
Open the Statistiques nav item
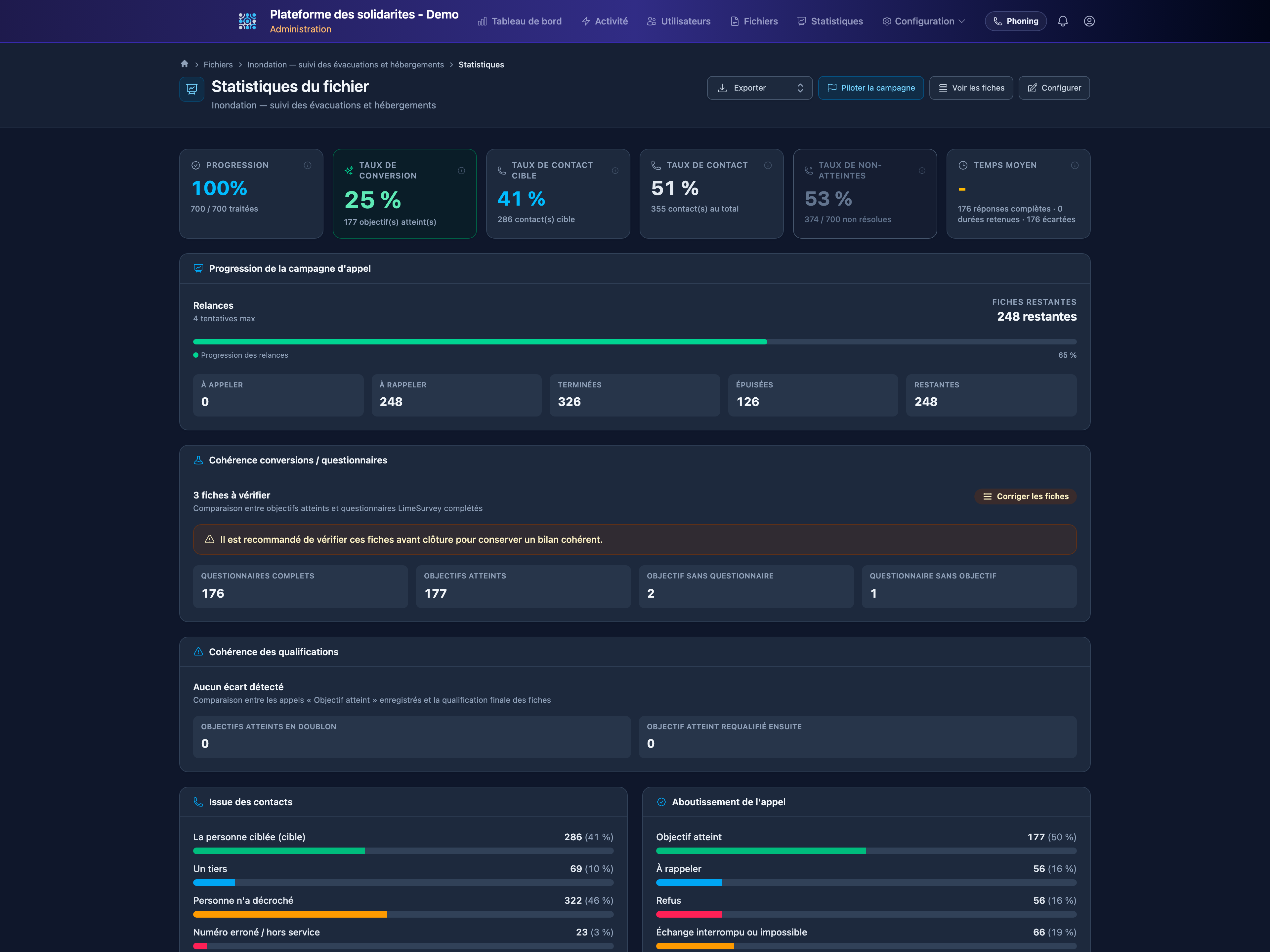pos(829,21)
